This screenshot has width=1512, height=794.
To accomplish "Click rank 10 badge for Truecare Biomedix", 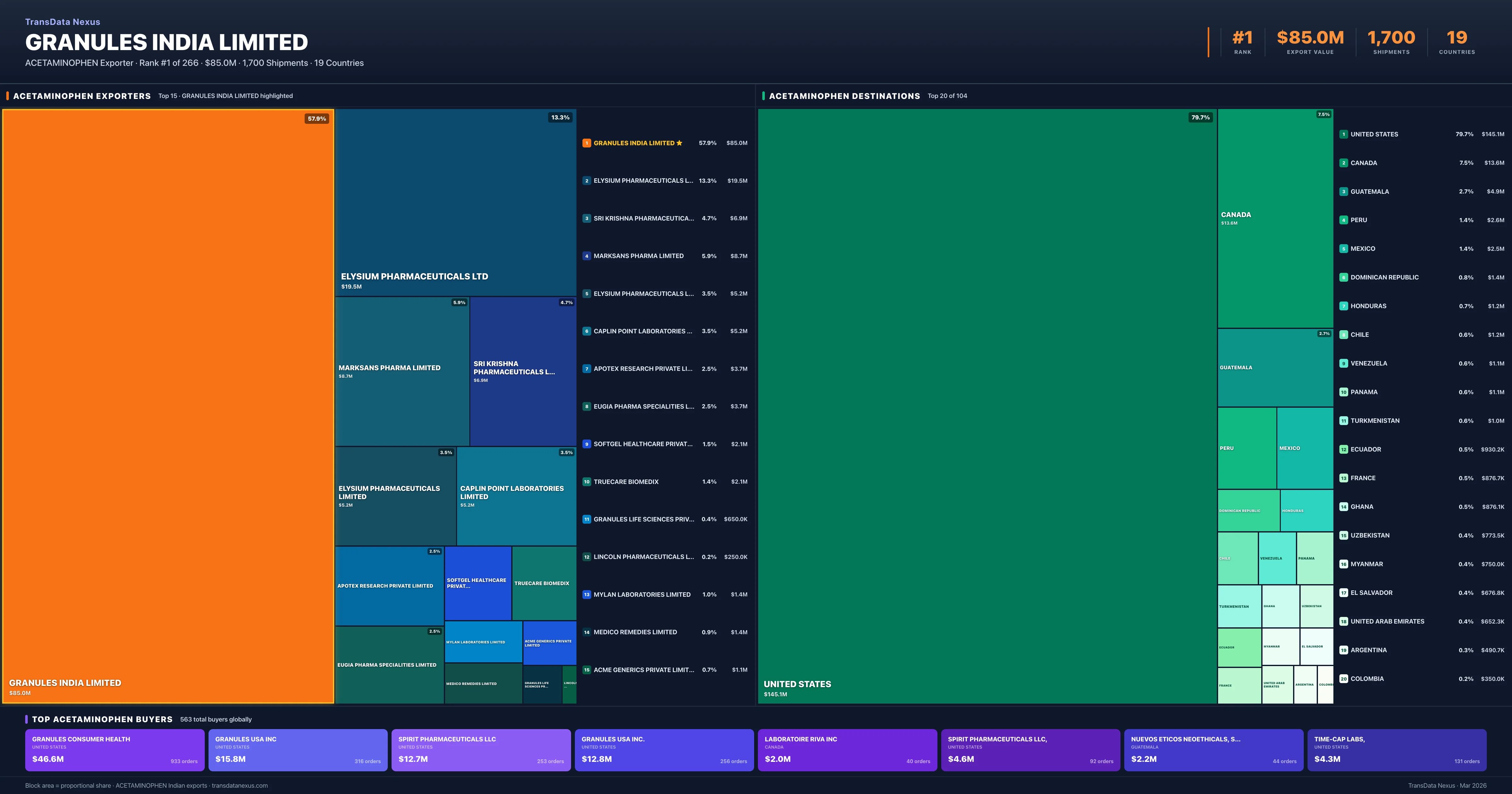I will (x=586, y=482).
